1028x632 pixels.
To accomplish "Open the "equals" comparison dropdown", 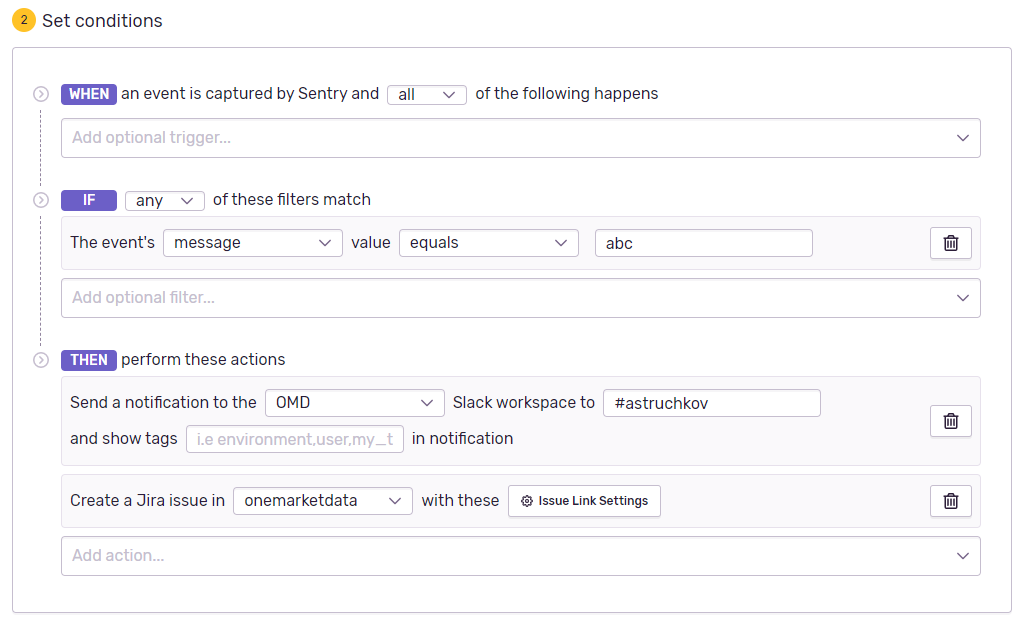I will pos(488,242).
